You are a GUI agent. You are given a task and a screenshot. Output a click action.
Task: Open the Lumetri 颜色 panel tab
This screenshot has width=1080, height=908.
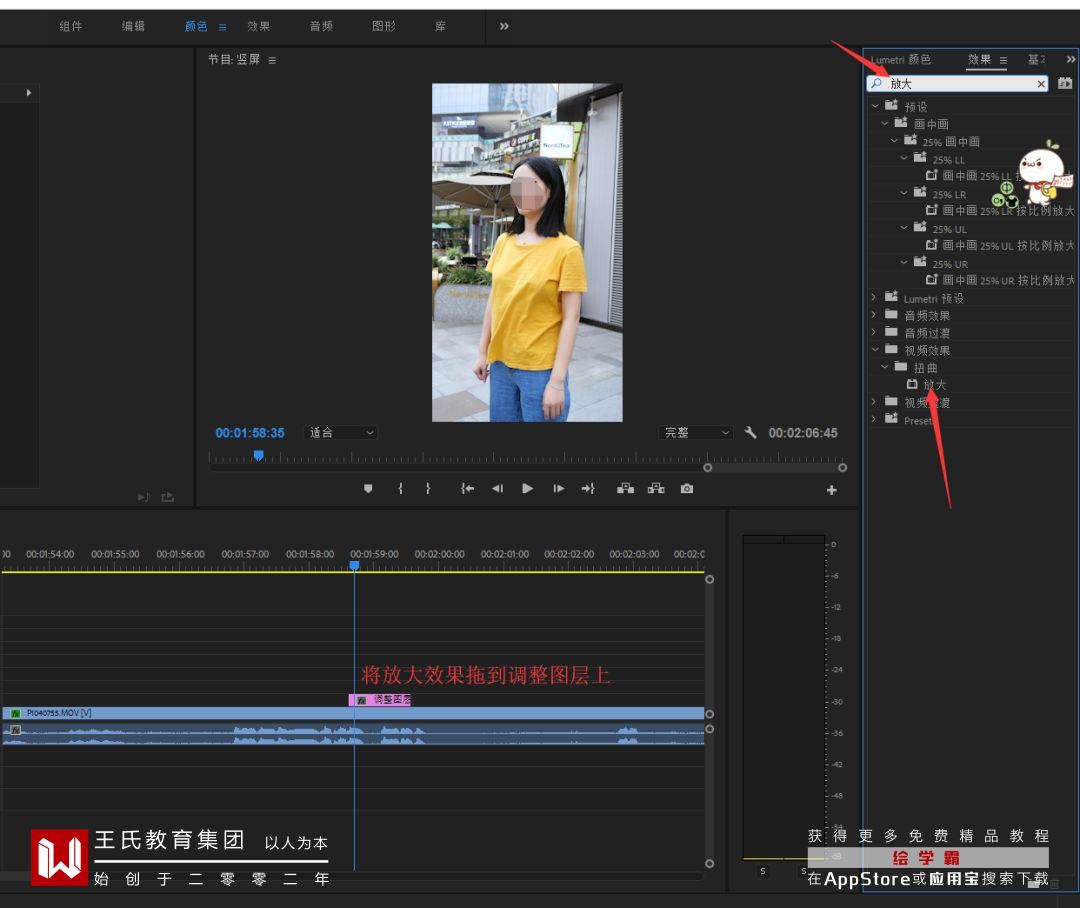click(x=900, y=60)
